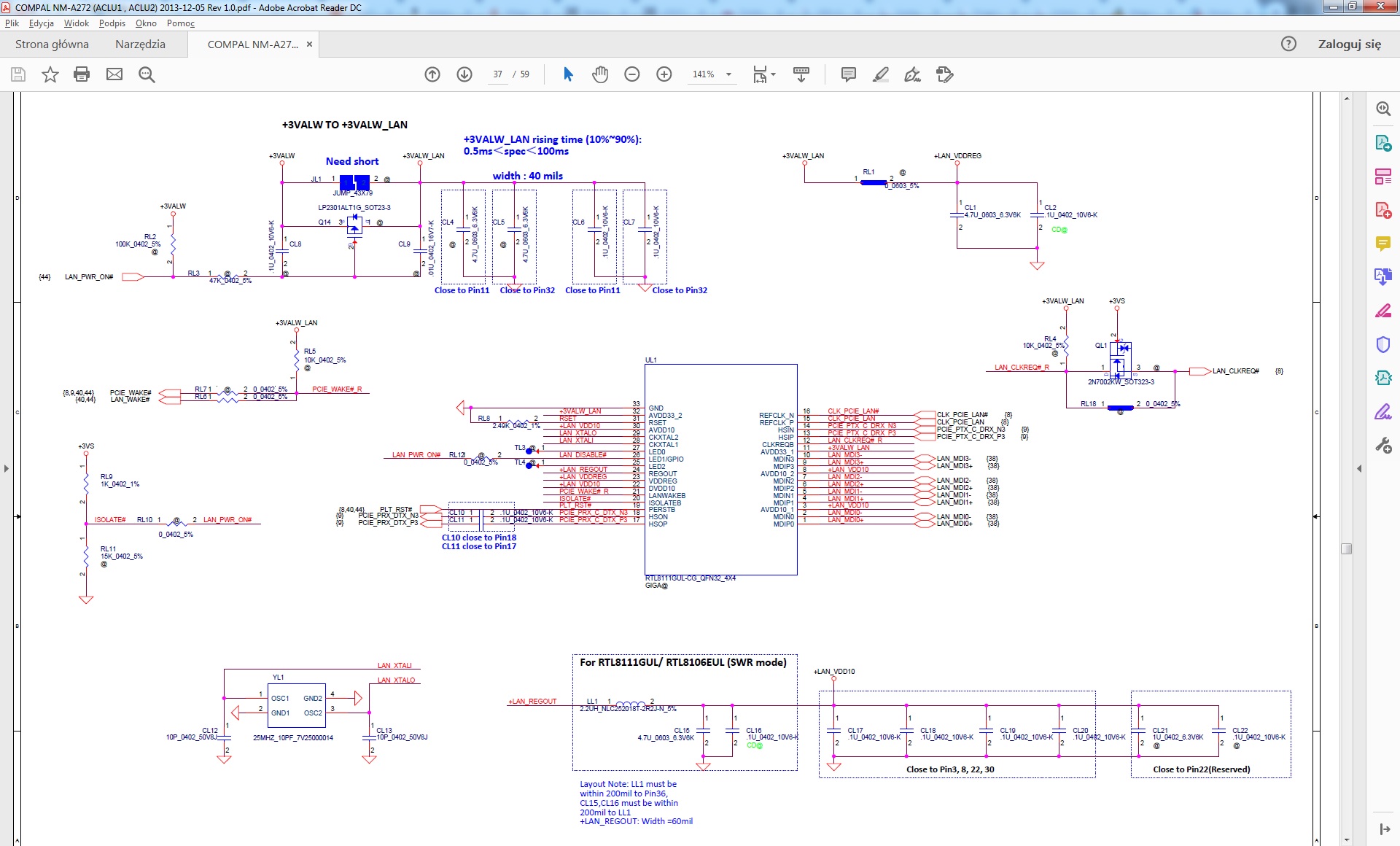Click Zaloguj się to sign in

click(x=1349, y=44)
